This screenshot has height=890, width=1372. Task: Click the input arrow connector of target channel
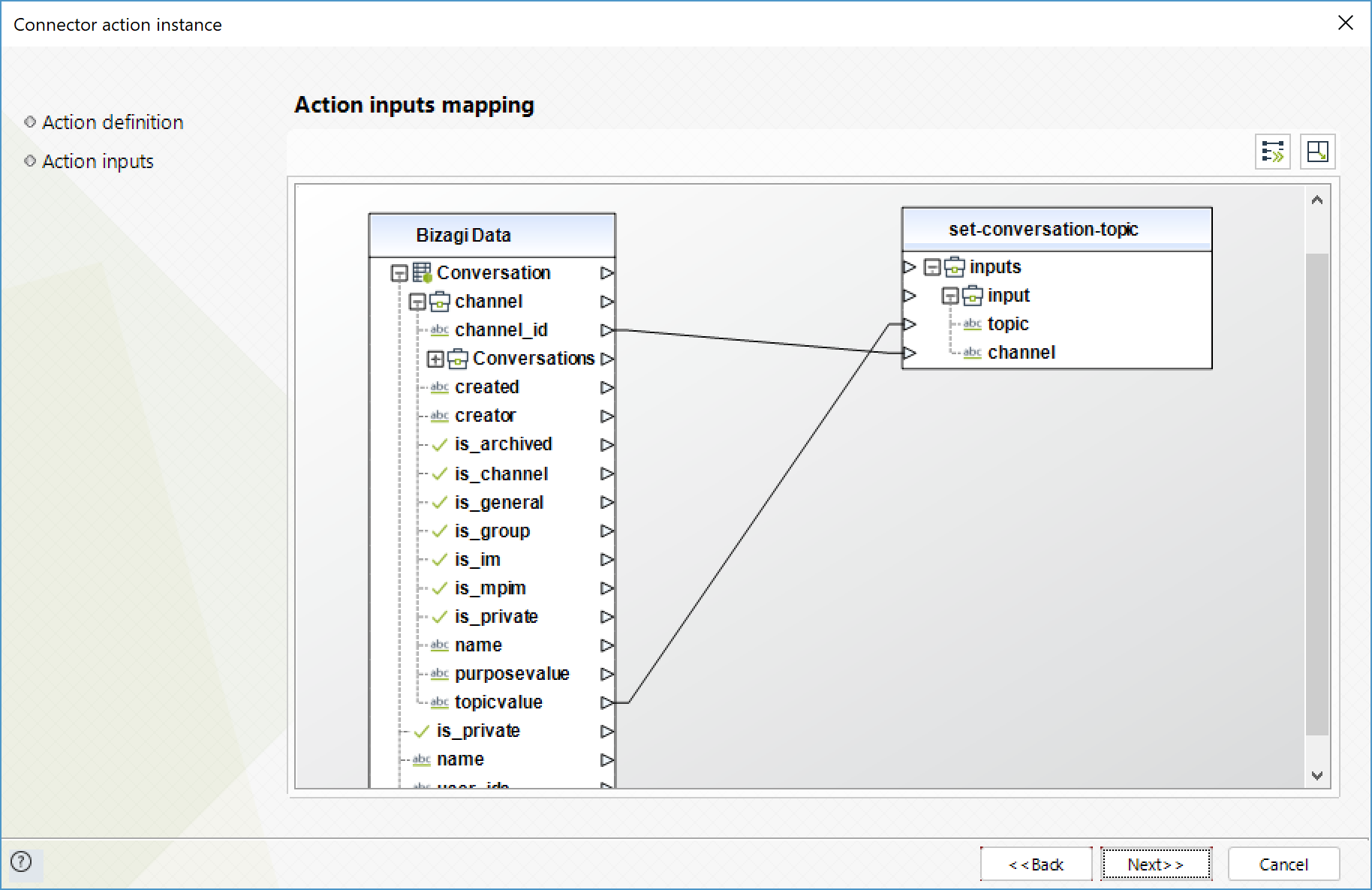coord(910,353)
